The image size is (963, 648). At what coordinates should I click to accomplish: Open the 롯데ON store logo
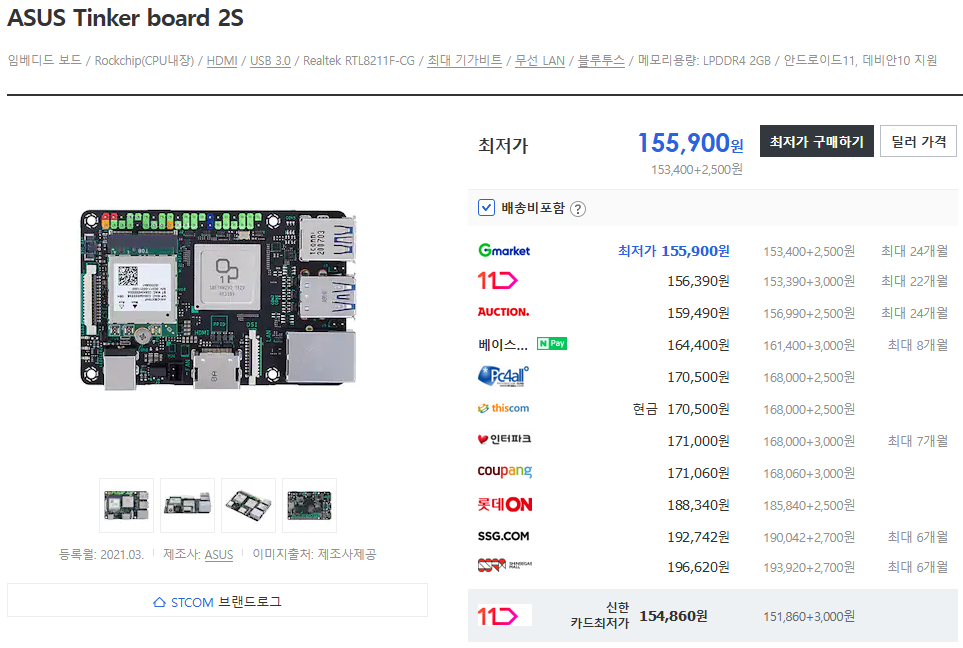[505, 504]
